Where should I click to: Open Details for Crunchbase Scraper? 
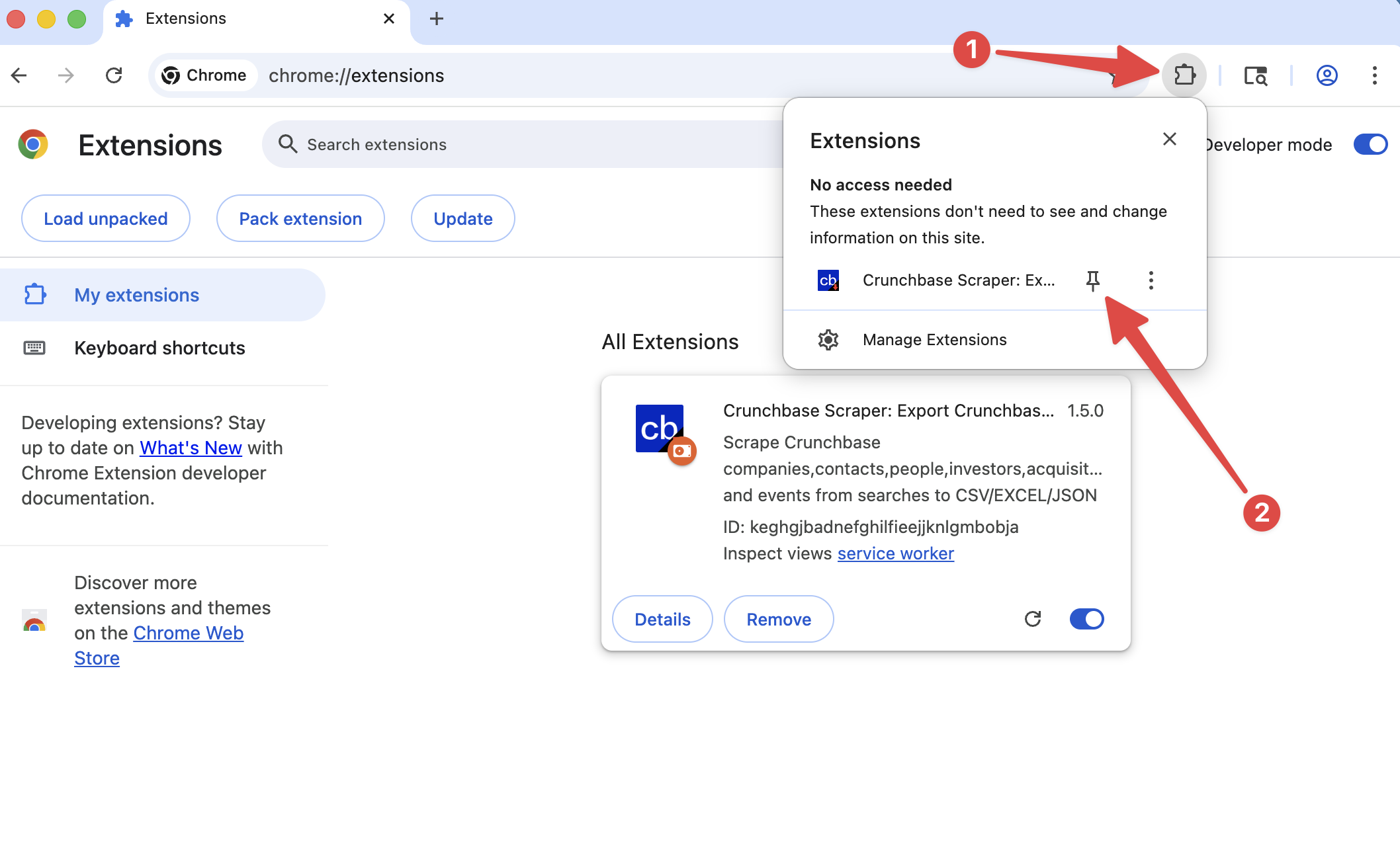pyautogui.click(x=662, y=619)
